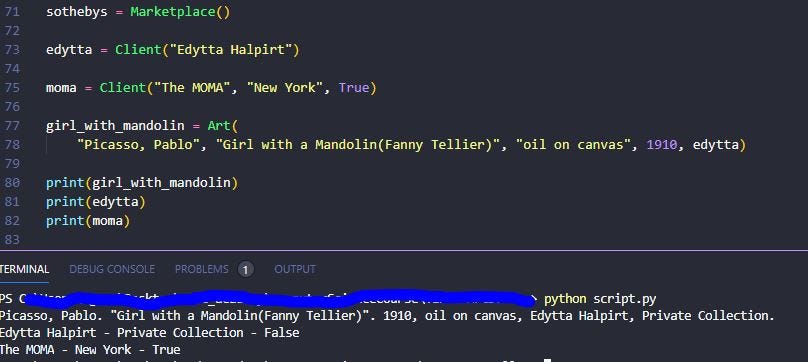Click line number 80 in the gutter
The width and height of the screenshot is (808, 362).
click(11, 183)
